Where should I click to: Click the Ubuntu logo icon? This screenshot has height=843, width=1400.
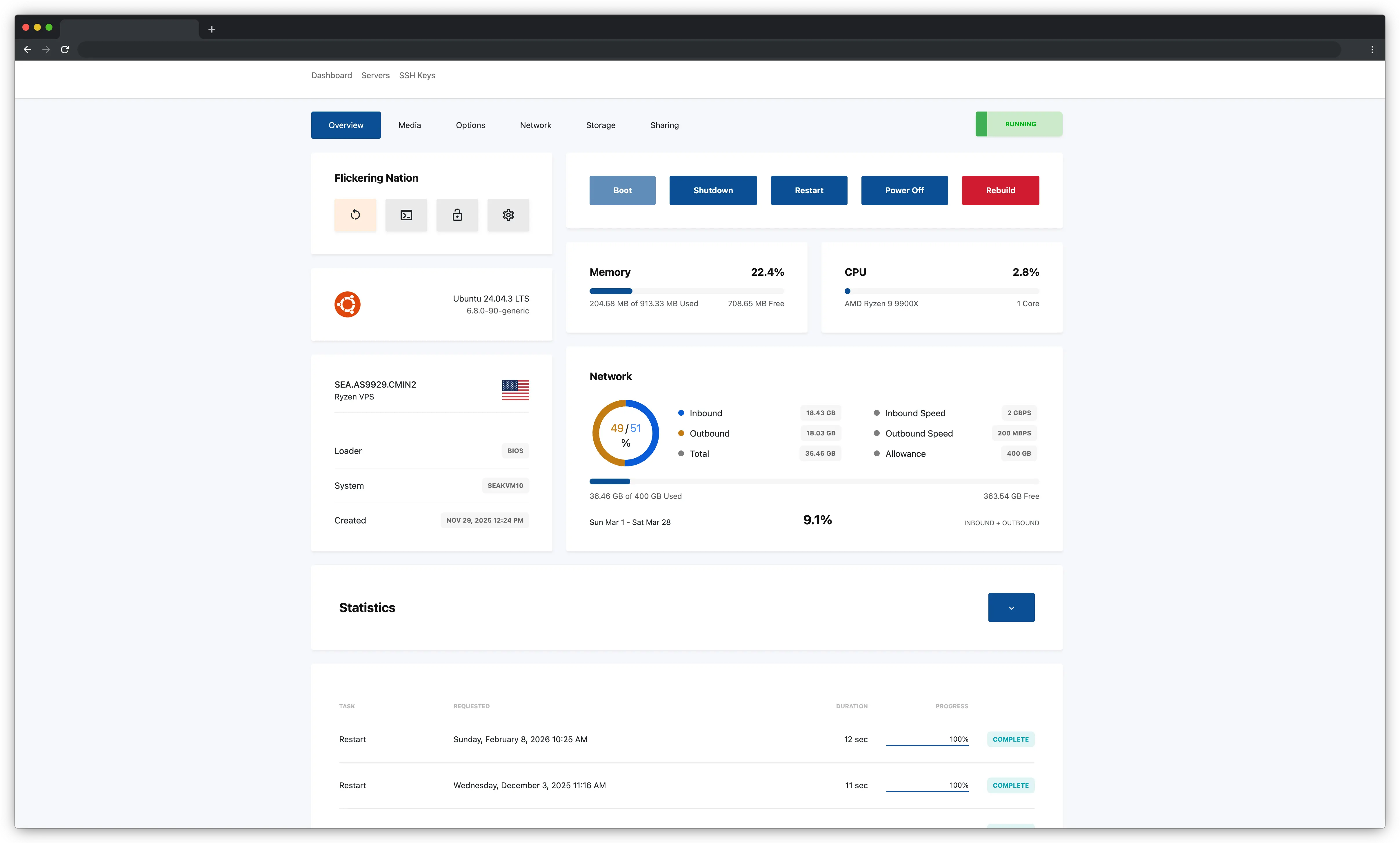347,304
